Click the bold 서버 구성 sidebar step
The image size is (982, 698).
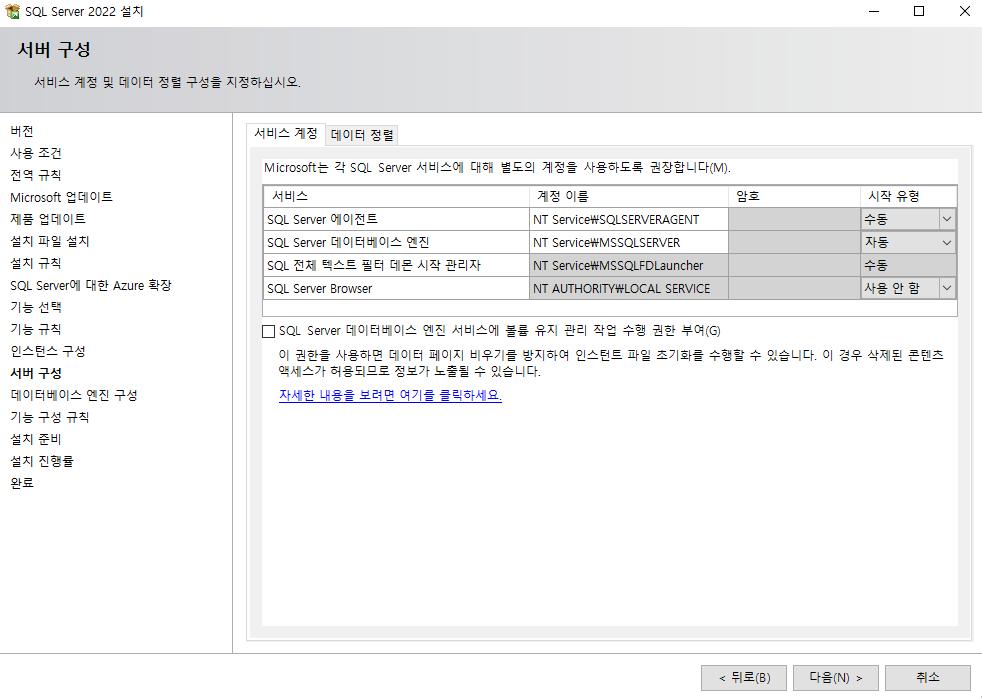tap(36, 373)
